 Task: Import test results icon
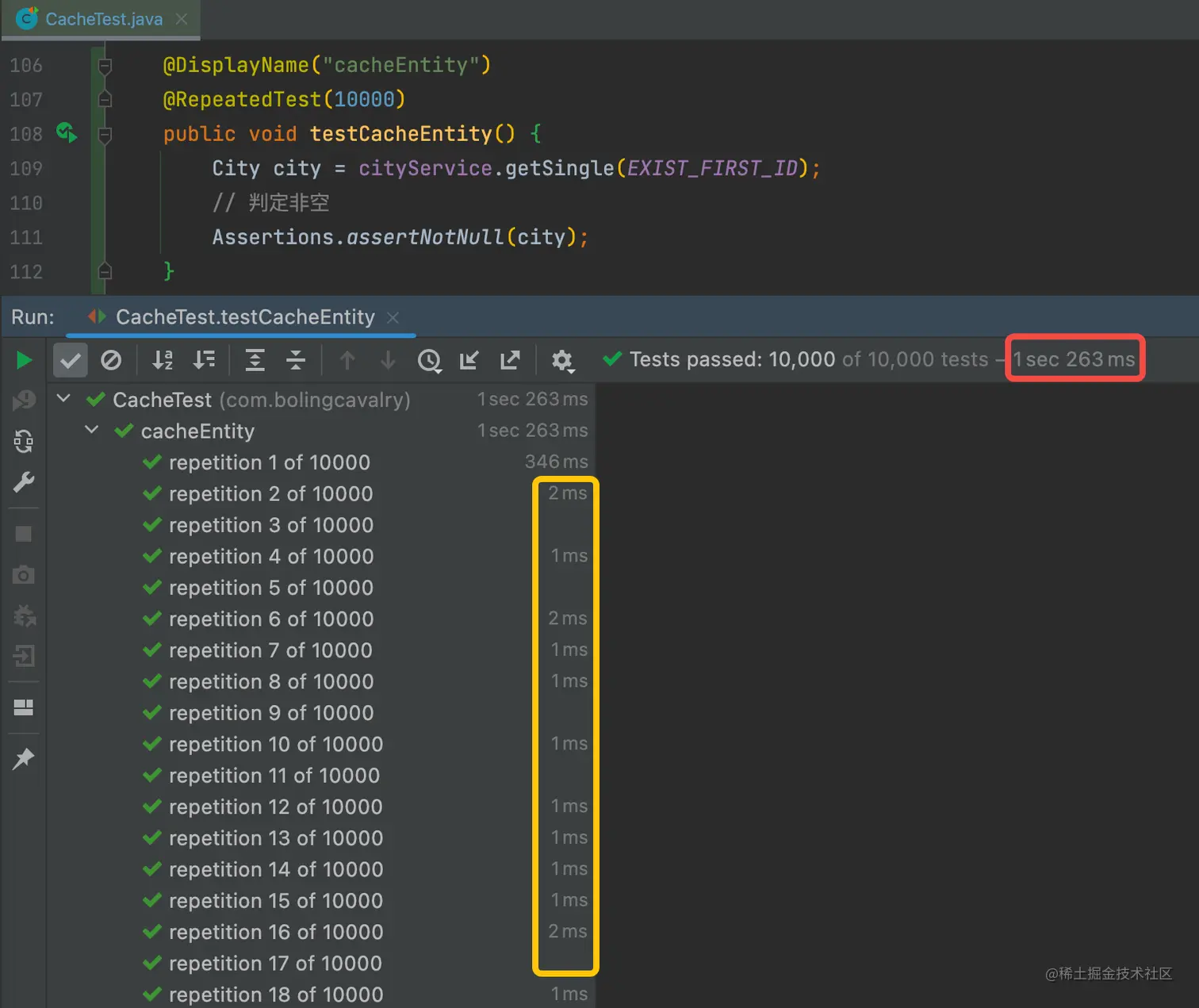469,360
